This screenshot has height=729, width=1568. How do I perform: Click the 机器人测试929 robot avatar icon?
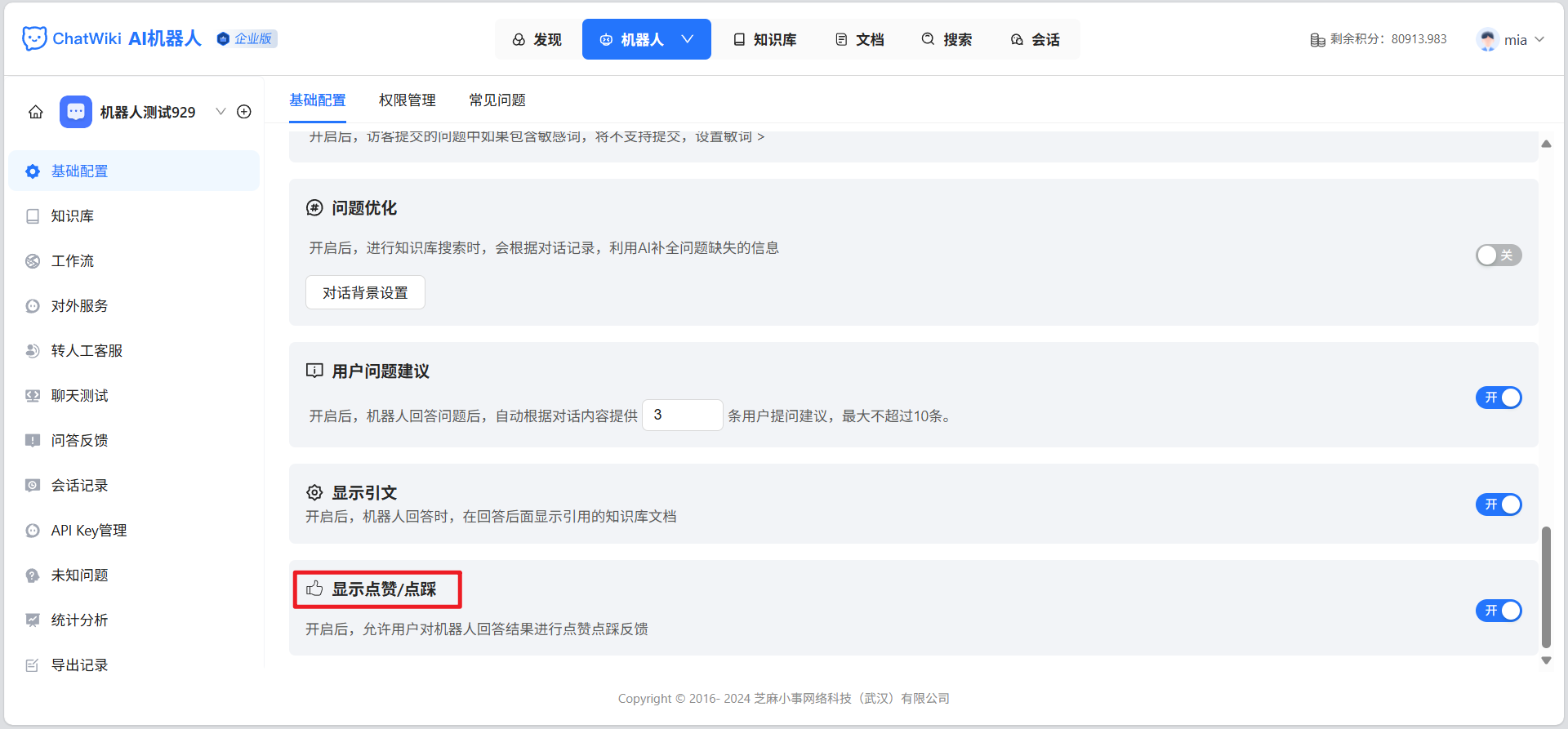point(76,112)
